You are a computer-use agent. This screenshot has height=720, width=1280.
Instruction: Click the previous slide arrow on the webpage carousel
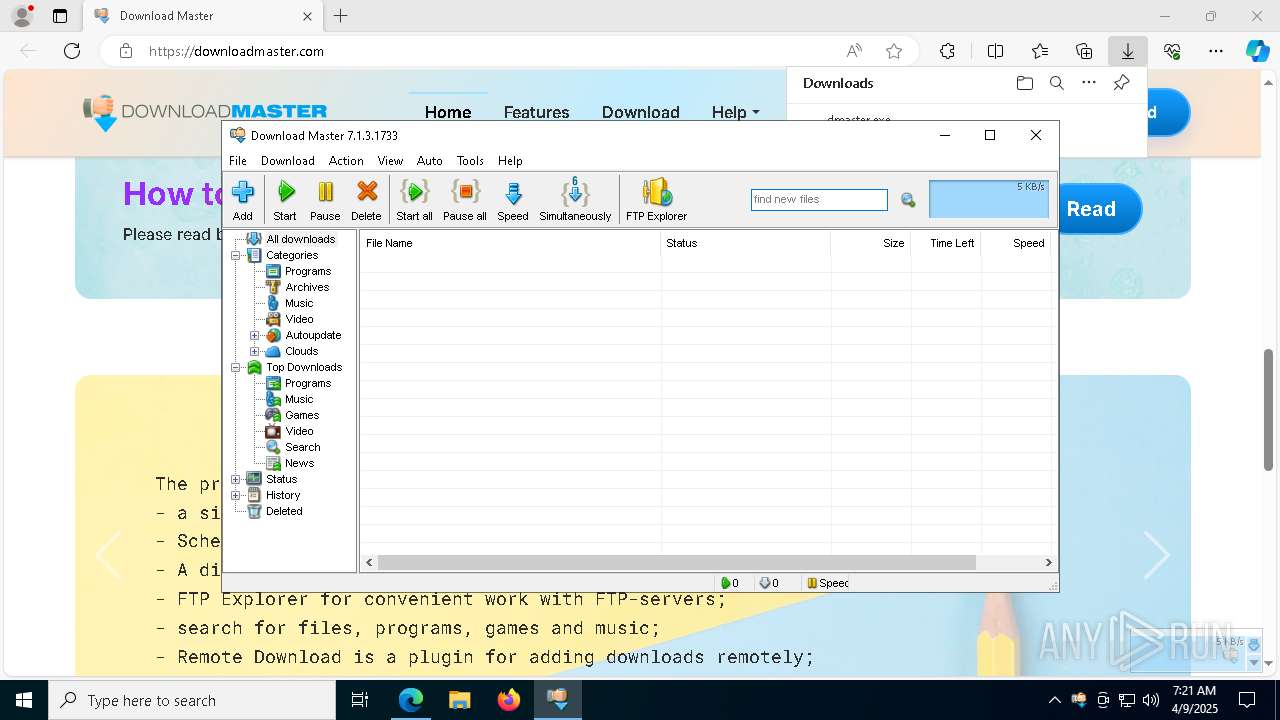(108, 555)
